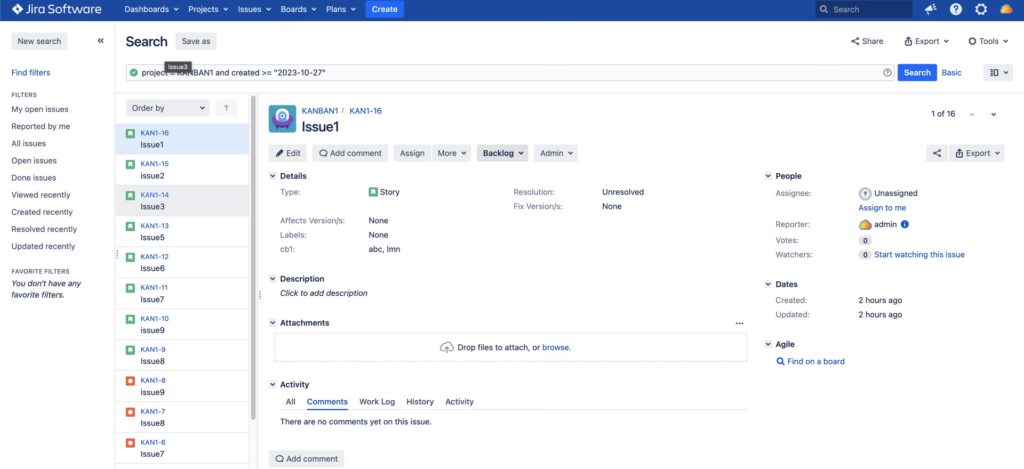This screenshot has width=1024, height=469.
Task: Collapse the Activity section
Action: [x=273, y=385]
